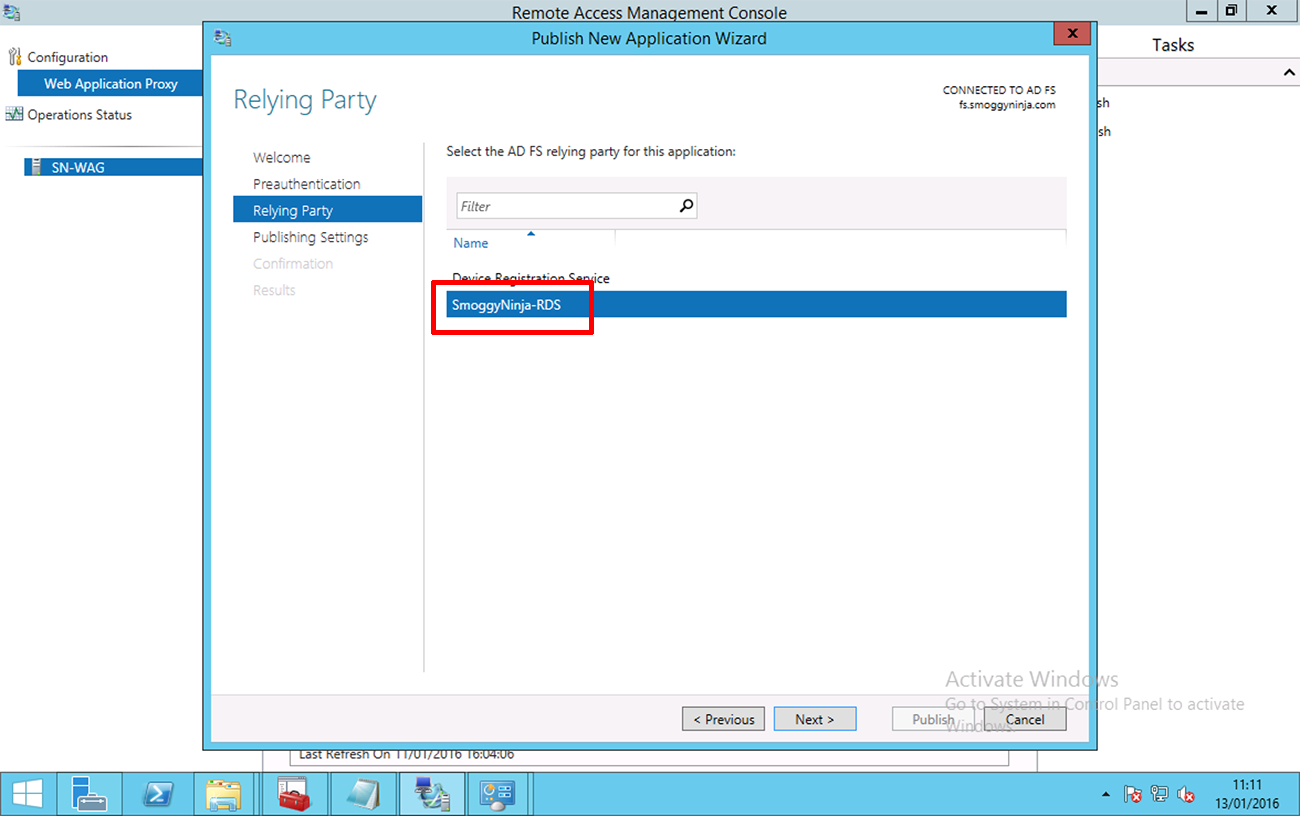Click the search magnifier in the Filter box
The width and height of the screenshot is (1300, 816).
[x=686, y=206]
